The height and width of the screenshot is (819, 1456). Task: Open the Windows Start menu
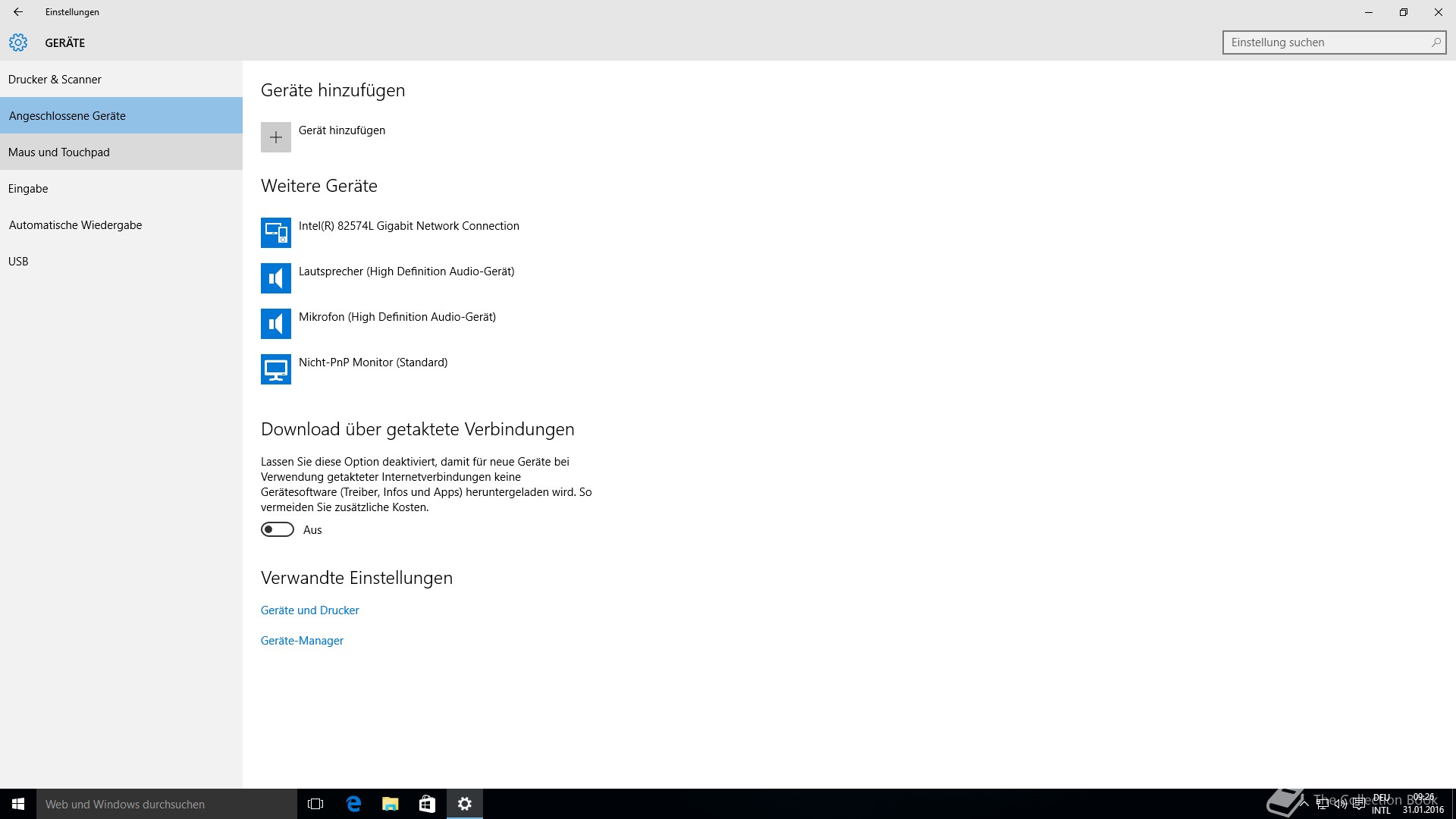[x=18, y=804]
